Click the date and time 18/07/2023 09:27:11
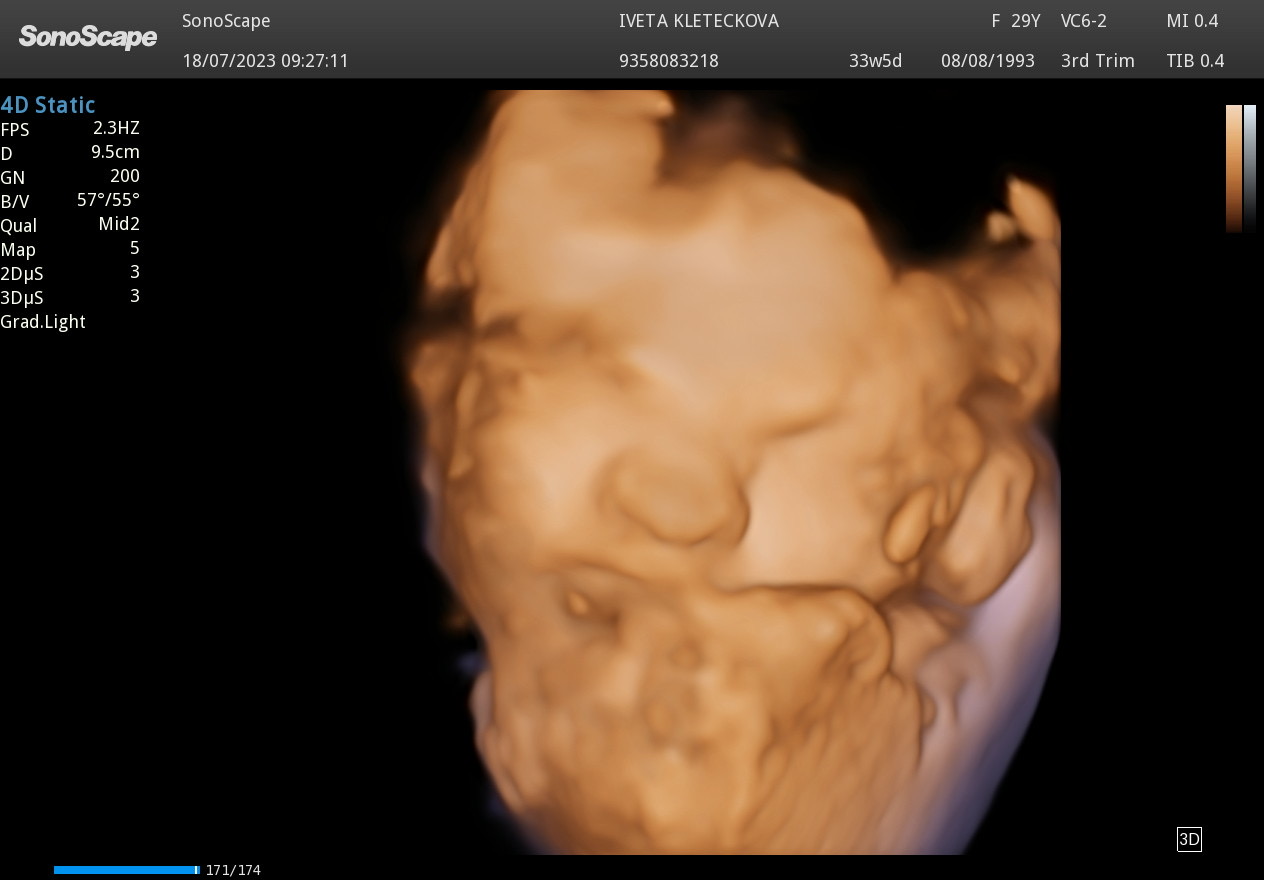Image resolution: width=1264 pixels, height=880 pixels. click(265, 61)
